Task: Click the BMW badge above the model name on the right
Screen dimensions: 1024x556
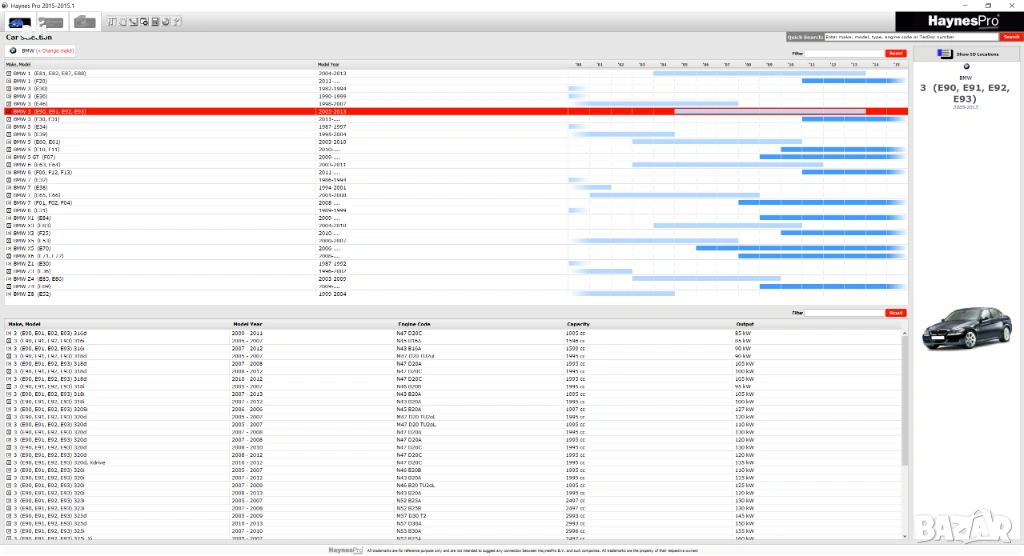Action: [x=966, y=67]
